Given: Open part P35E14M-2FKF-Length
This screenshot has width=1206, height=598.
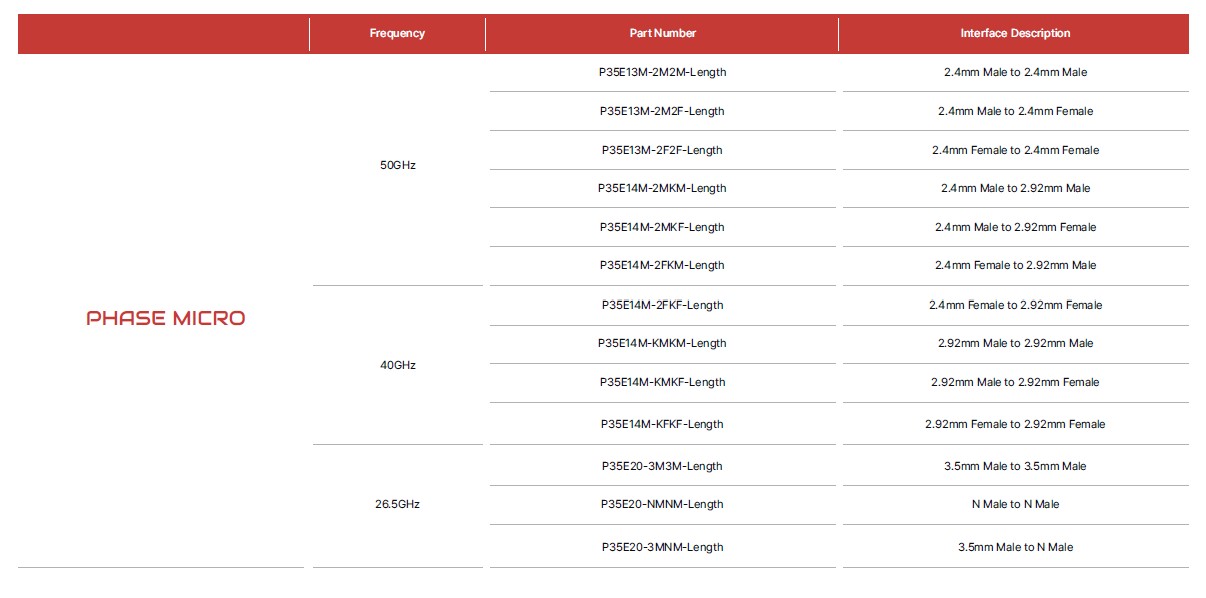Looking at the screenshot, I should (x=662, y=305).
